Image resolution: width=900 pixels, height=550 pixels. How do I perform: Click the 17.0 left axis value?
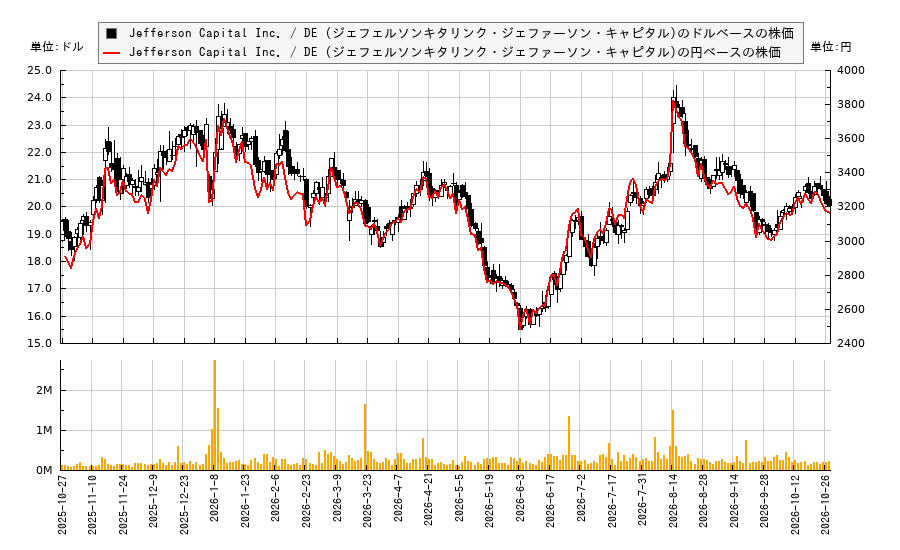[x=40, y=289]
